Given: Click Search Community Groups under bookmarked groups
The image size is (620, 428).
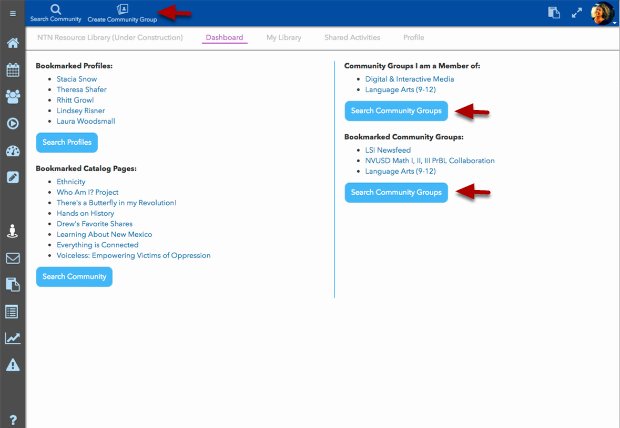Looking at the screenshot, I should tap(396, 192).
